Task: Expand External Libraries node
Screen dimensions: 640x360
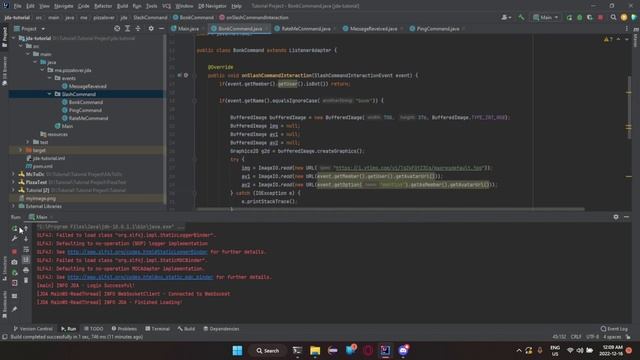Action: (13, 206)
